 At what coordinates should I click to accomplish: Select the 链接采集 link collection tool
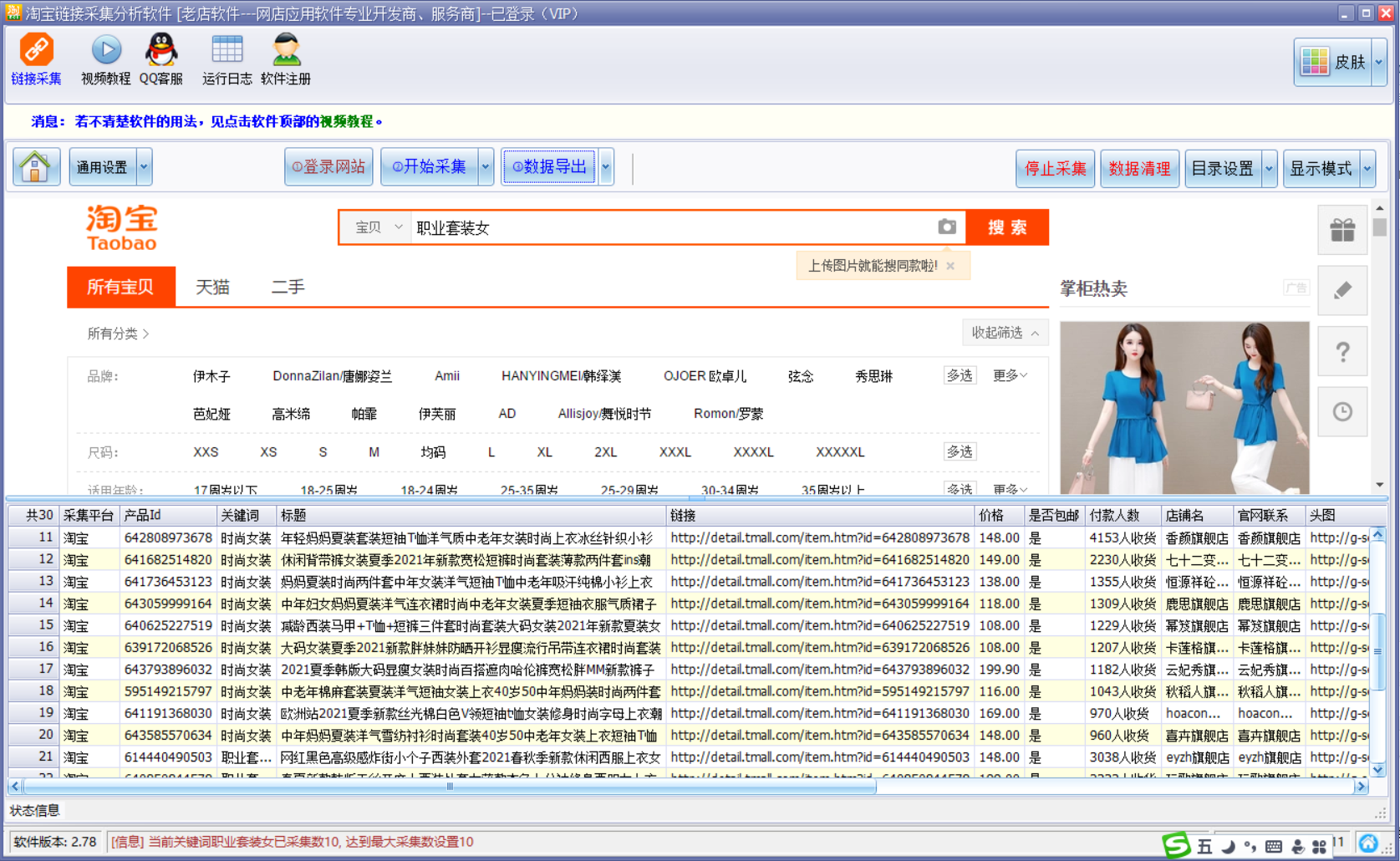(36, 59)
